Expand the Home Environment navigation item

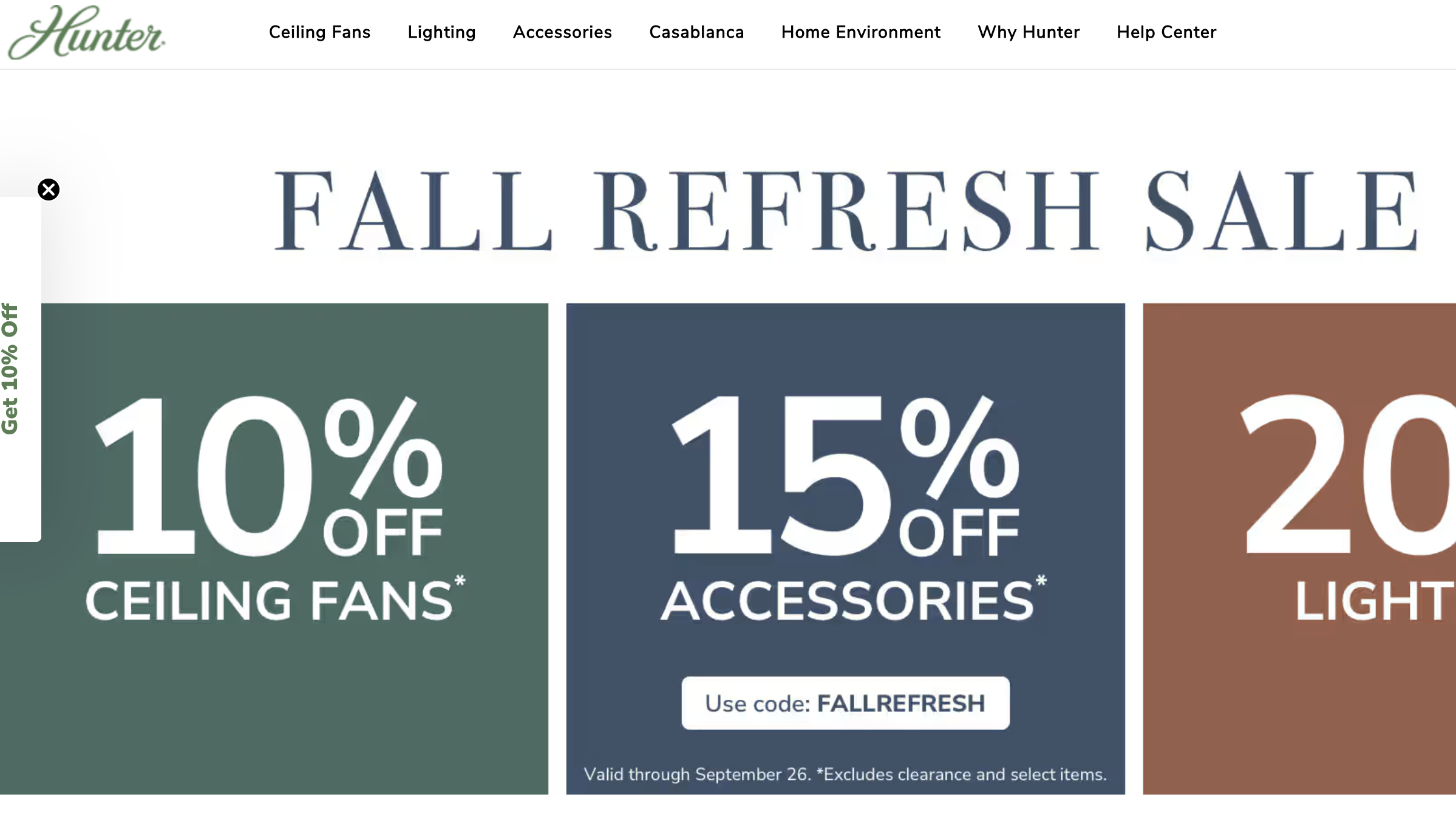(x=860, y=32)
